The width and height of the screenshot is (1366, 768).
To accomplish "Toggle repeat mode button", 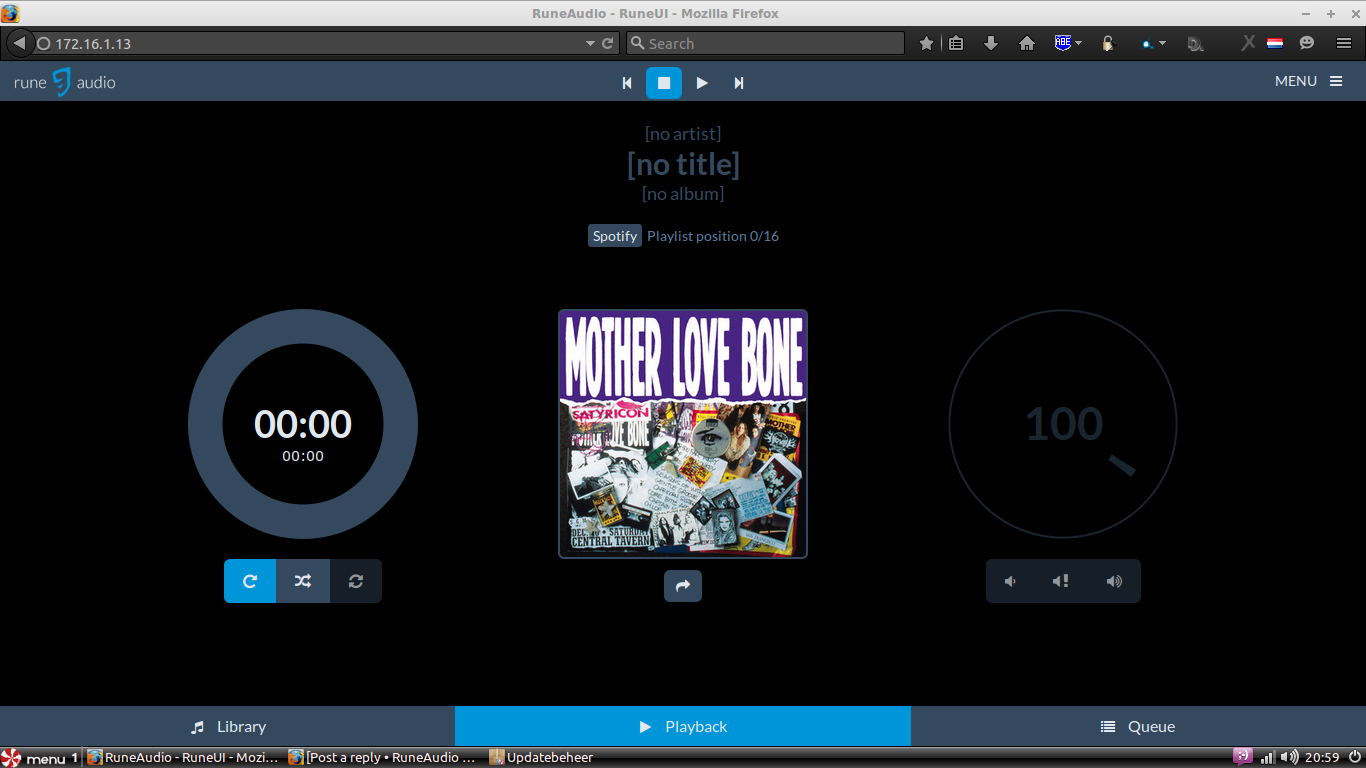I will tap(250, 581).
